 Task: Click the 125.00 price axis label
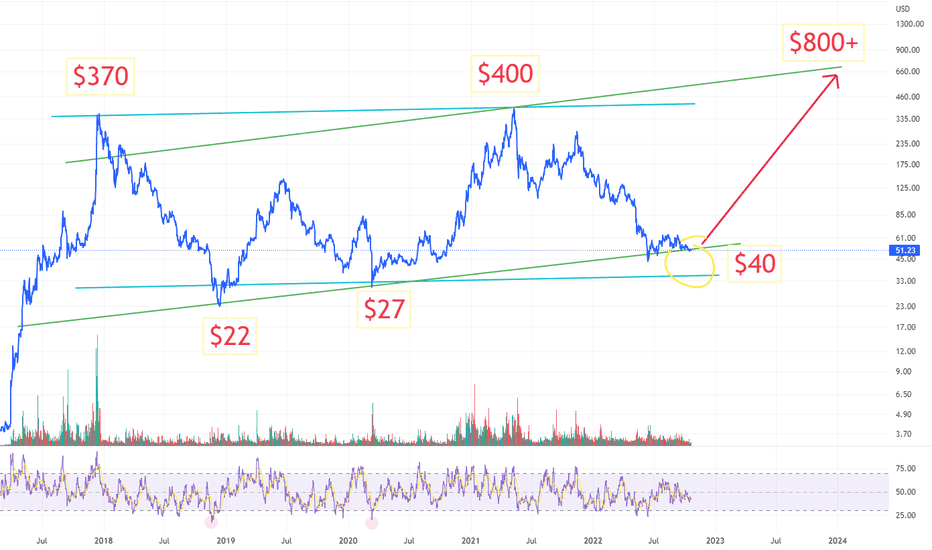[908, 188]
